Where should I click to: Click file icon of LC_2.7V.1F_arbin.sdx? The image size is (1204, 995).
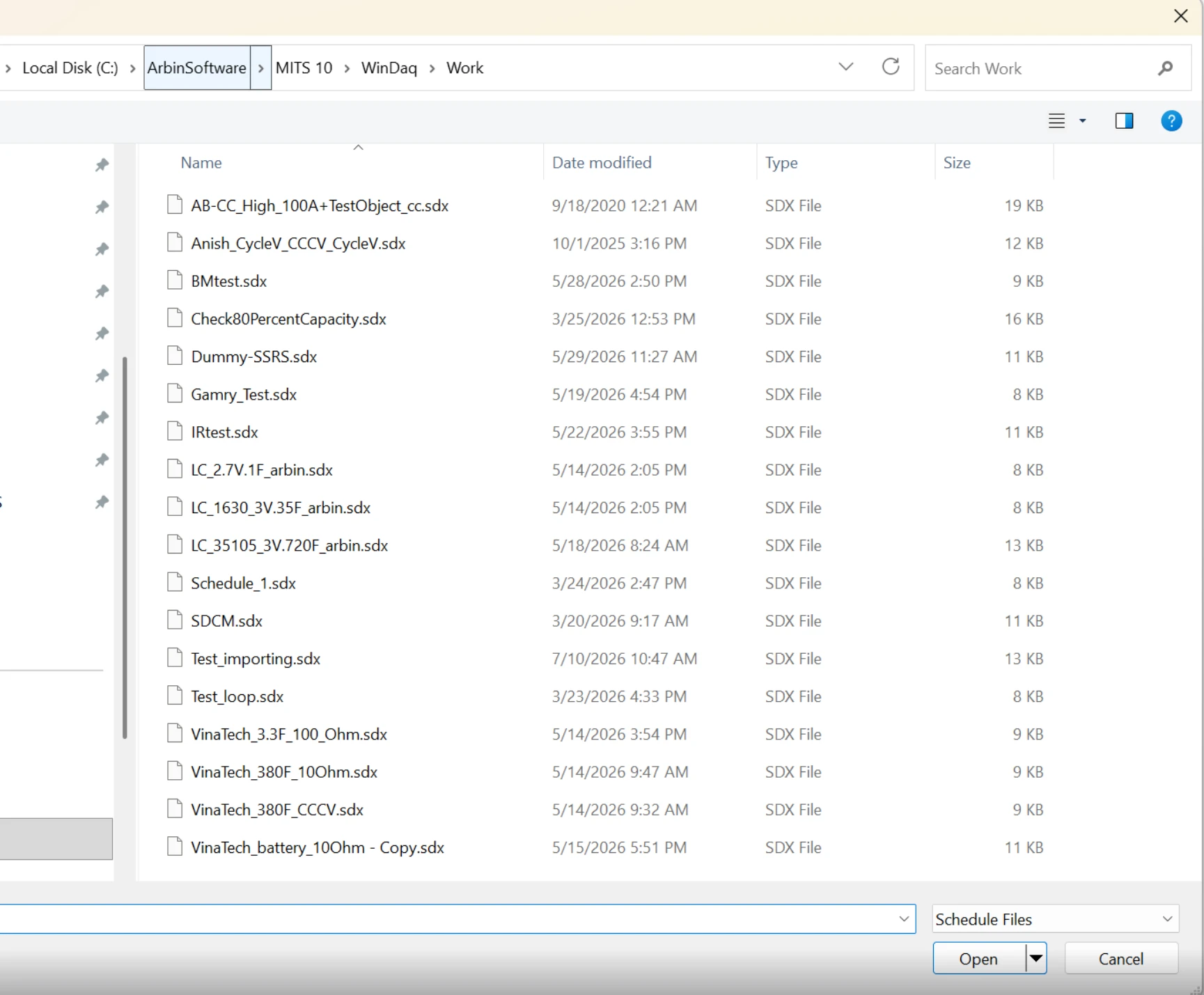click(x=175, y=469)
